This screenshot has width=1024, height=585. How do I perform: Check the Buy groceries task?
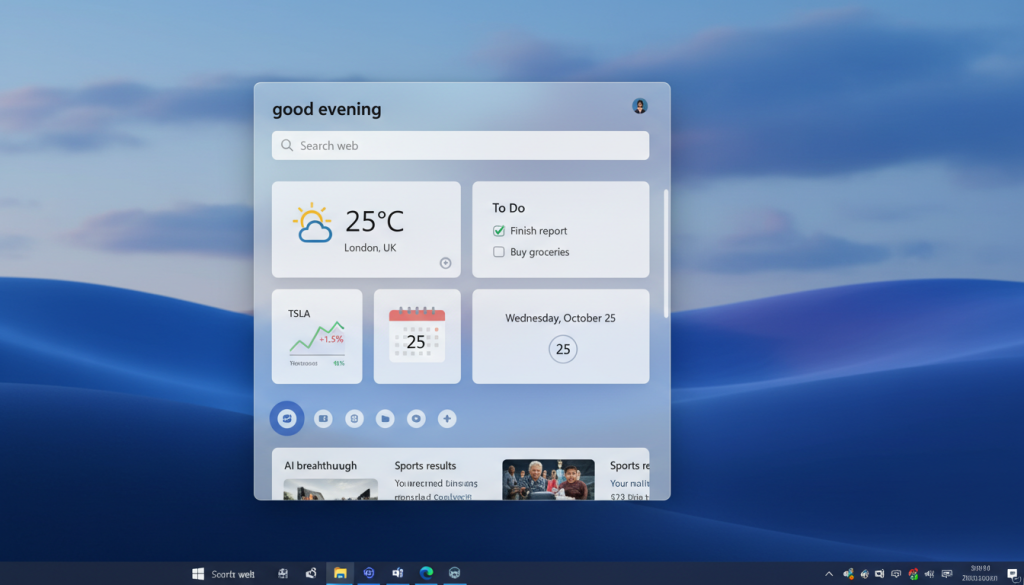coord(499,252)
